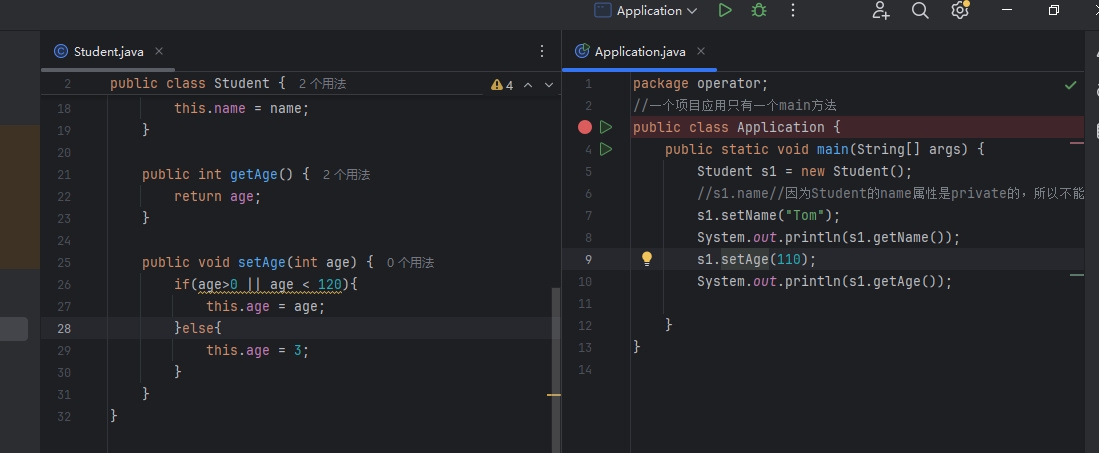The width and height of the screenshot is (1099, 453).
Task: Click run gutter icon beside Application class
Action: (606, 127)
